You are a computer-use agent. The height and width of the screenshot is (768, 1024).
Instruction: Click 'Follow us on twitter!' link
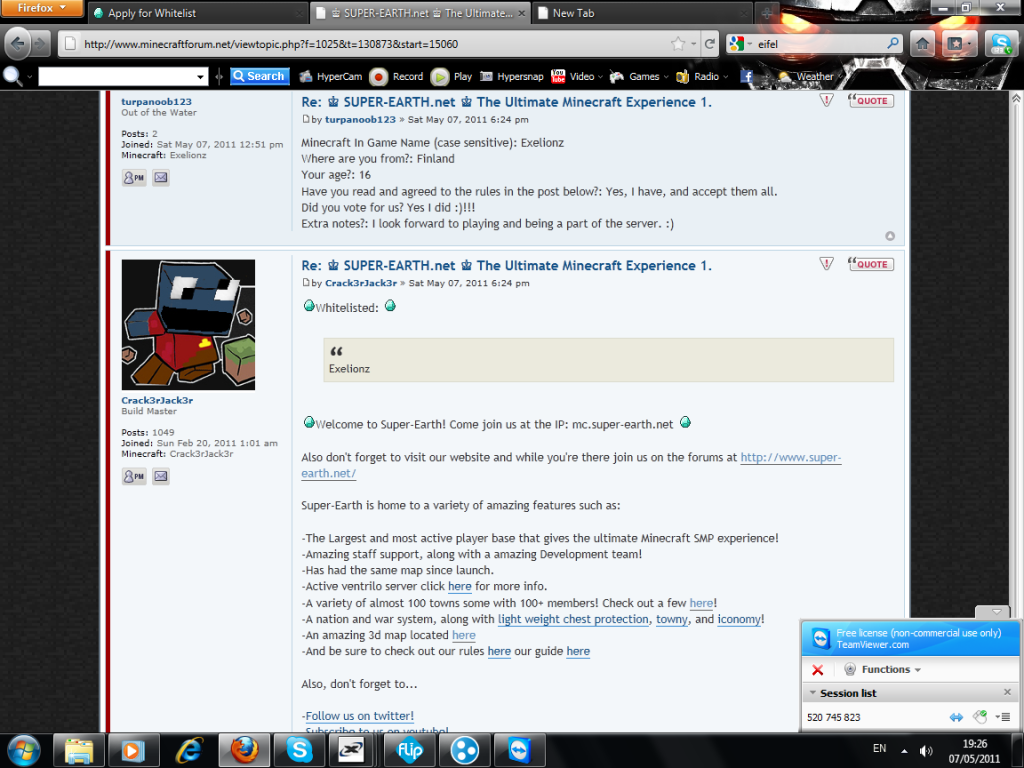click(360, 716)
